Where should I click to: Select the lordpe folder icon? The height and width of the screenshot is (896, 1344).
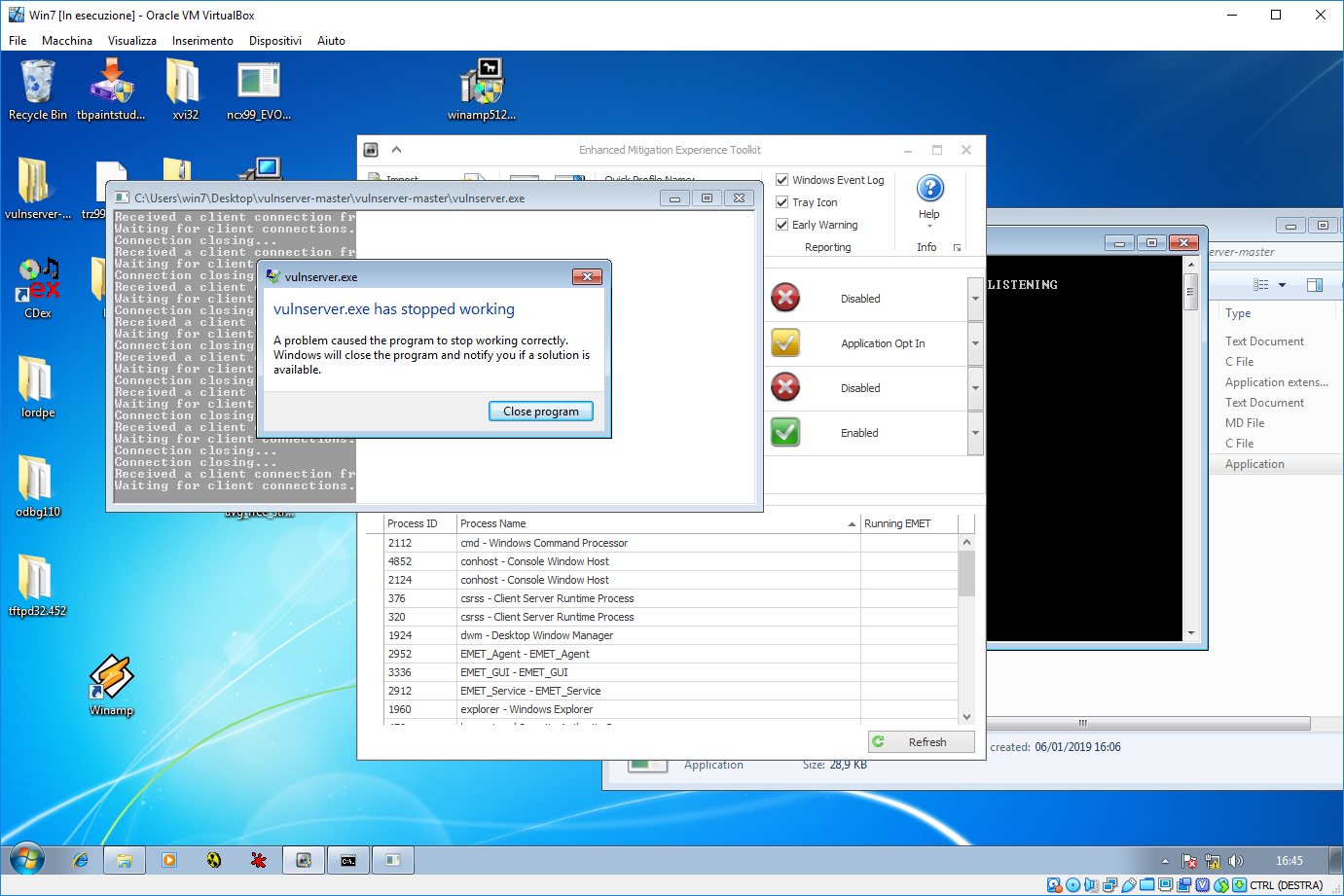pos(38,387)
